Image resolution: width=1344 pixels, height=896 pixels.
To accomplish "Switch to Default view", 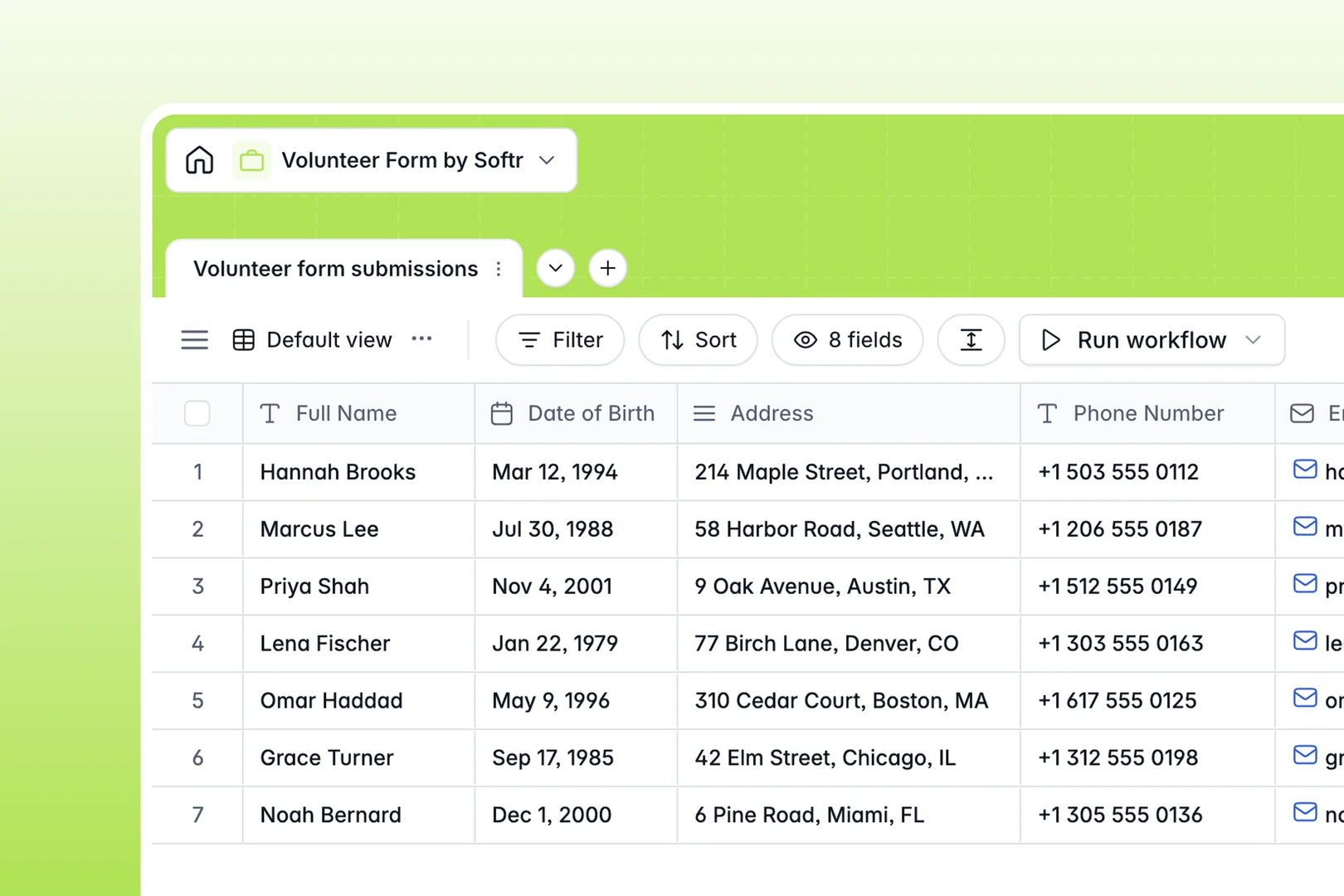I will click(313, 340).
